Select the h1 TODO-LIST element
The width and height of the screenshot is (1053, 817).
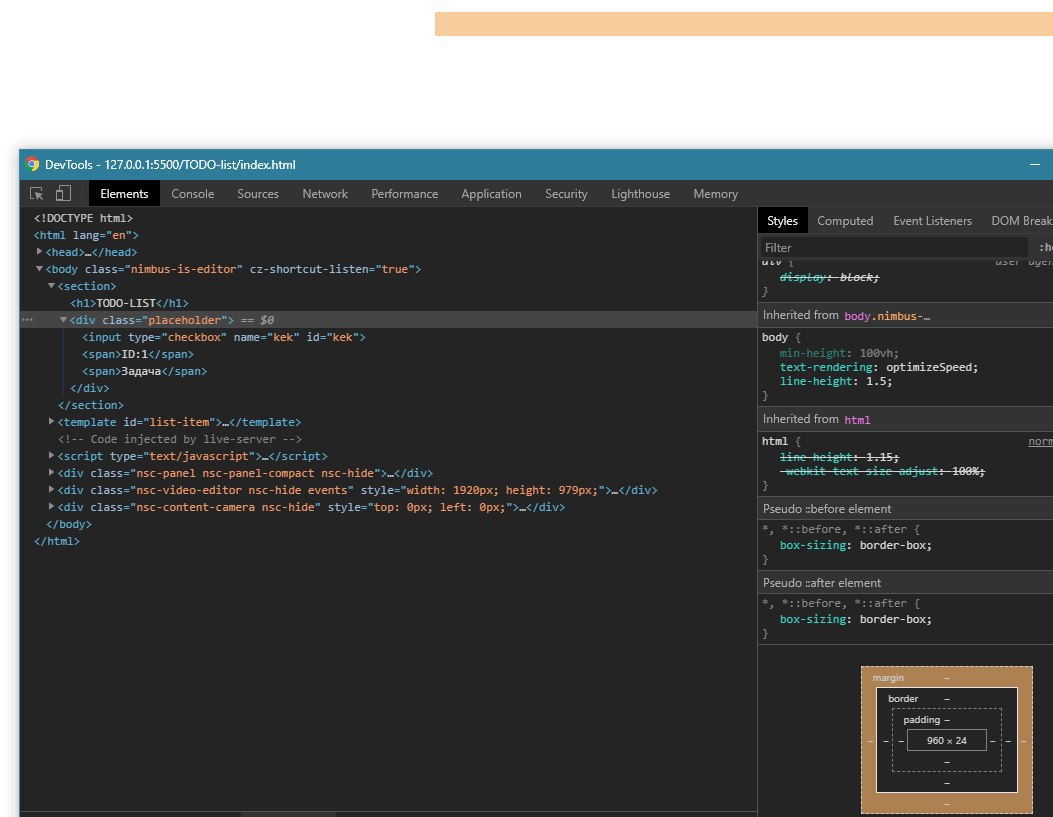coord(129,303)
